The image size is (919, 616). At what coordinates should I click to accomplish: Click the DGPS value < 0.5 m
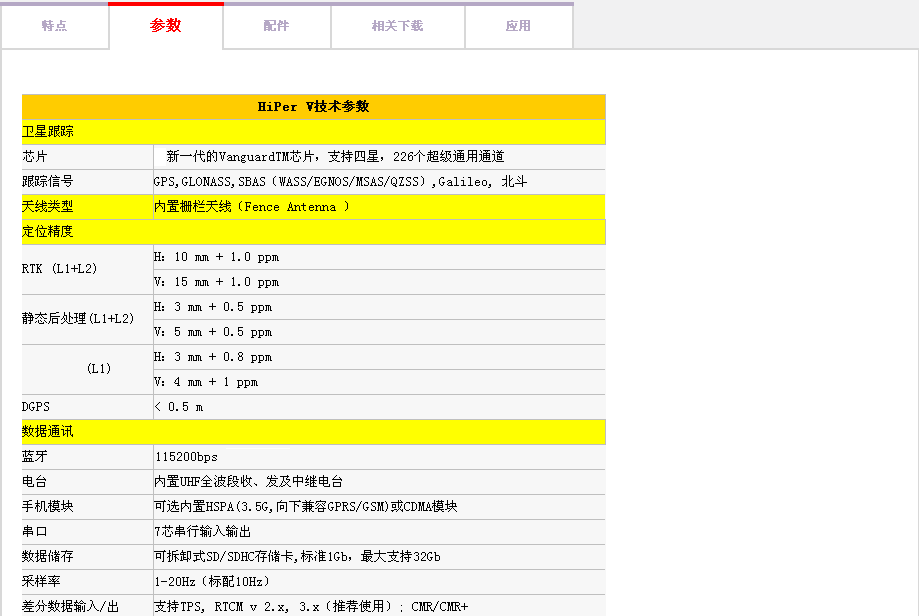[x=179, y=407]
